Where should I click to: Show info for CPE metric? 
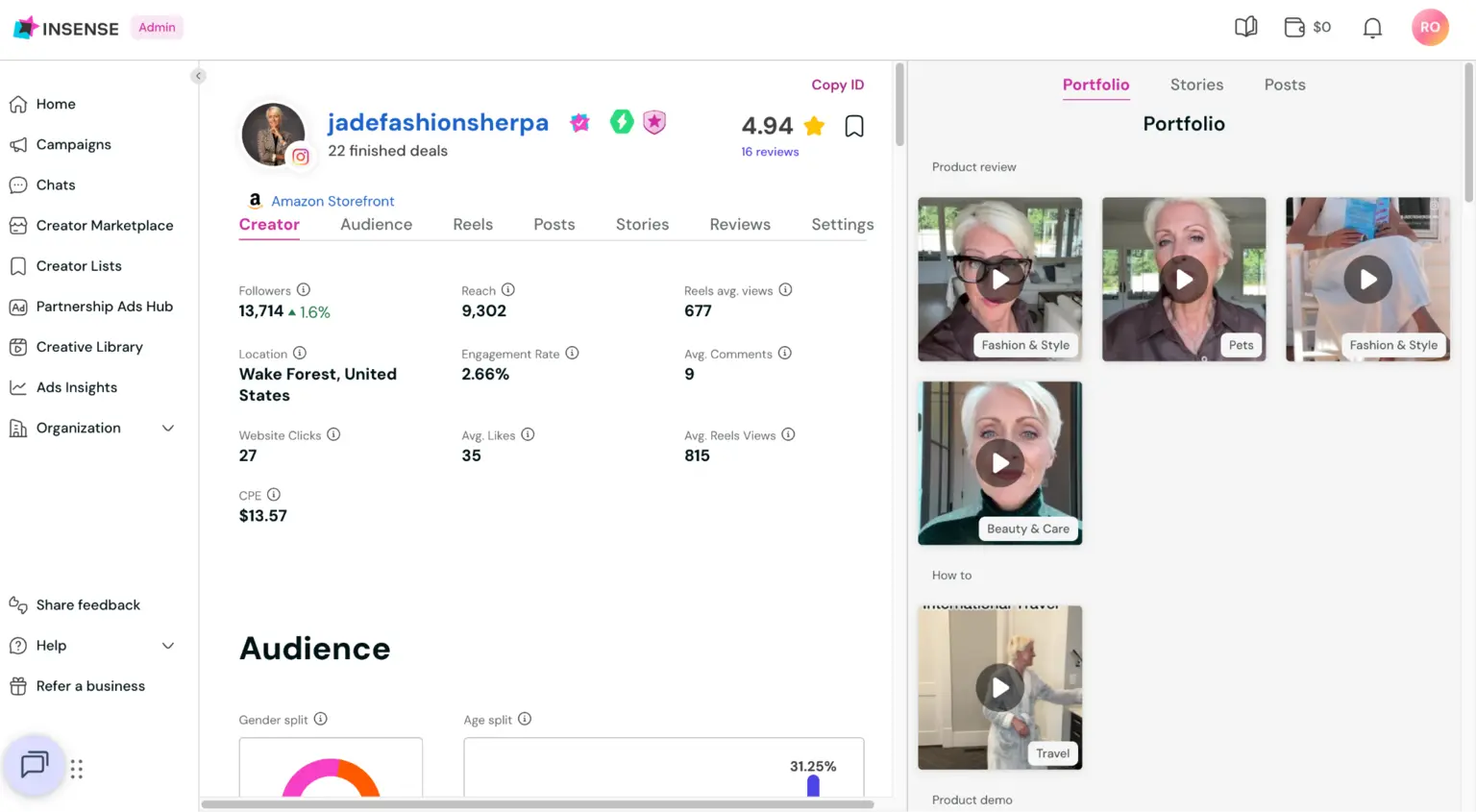(274, 495)
